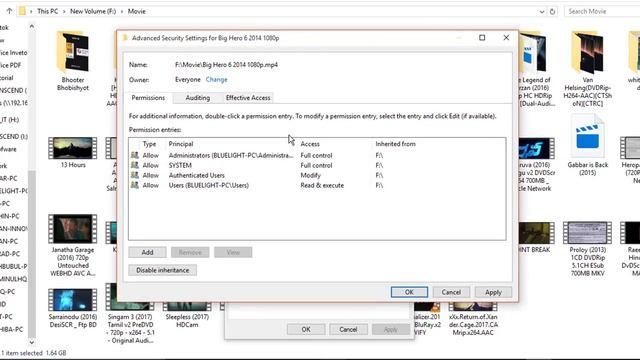Click the Add button

tap(147, 252)
